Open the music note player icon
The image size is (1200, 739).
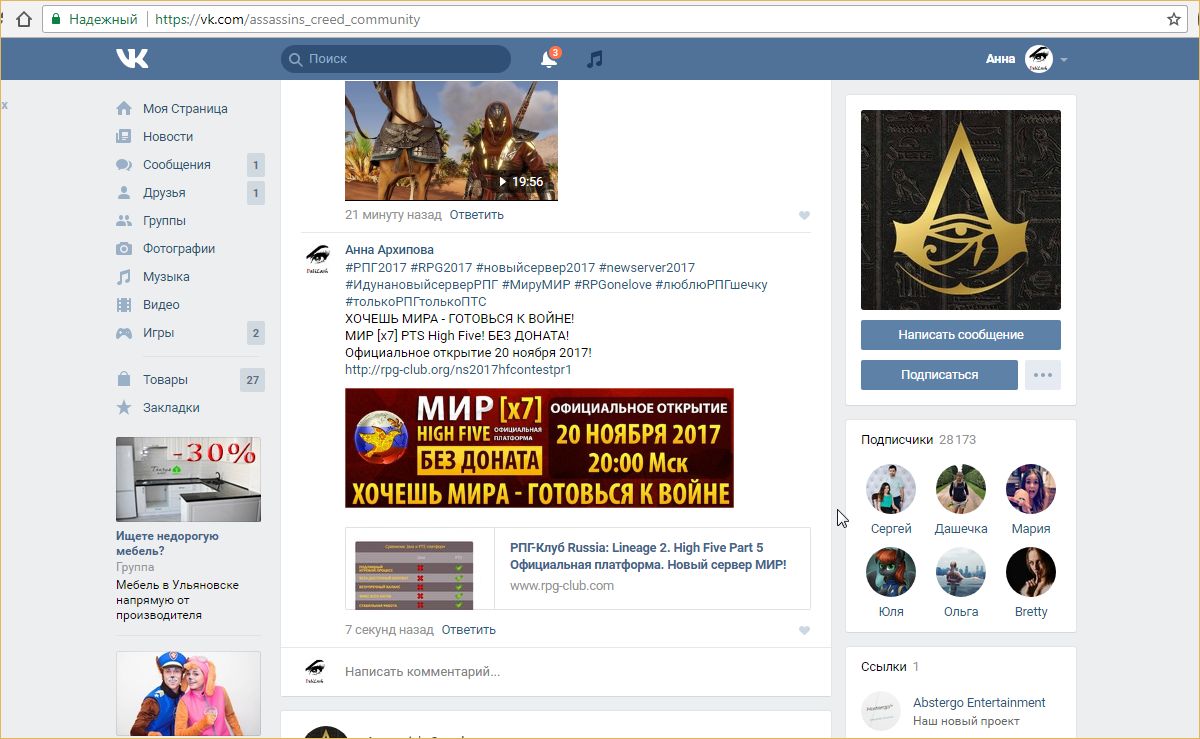pos(595,59)
